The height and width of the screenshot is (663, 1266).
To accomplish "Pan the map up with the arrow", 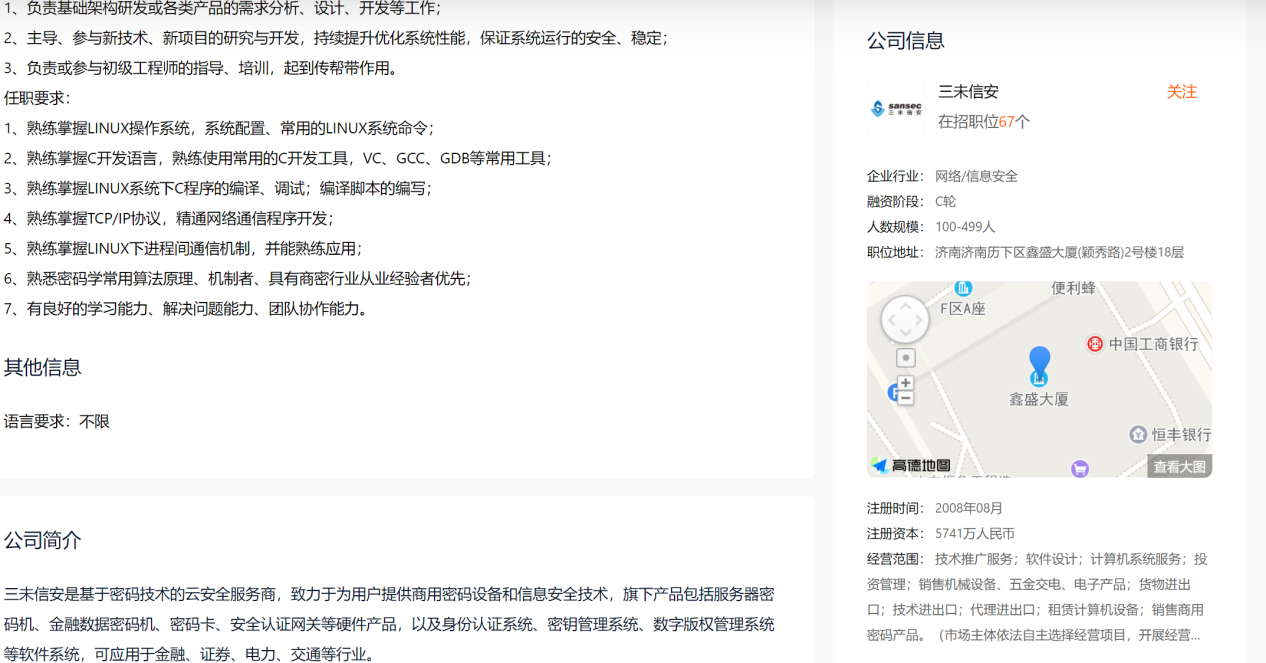I will pyautogui.click(x=905, y=307).
